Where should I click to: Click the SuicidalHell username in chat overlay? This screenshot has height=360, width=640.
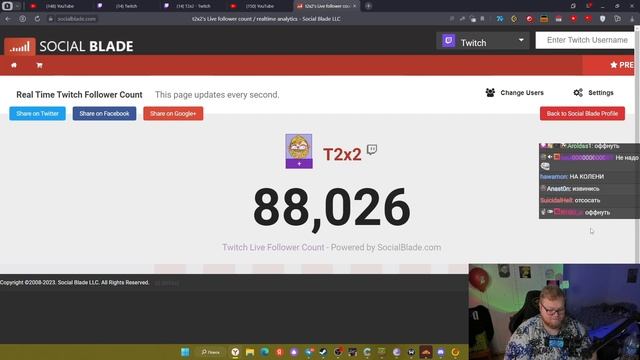(x=556, y=200)
